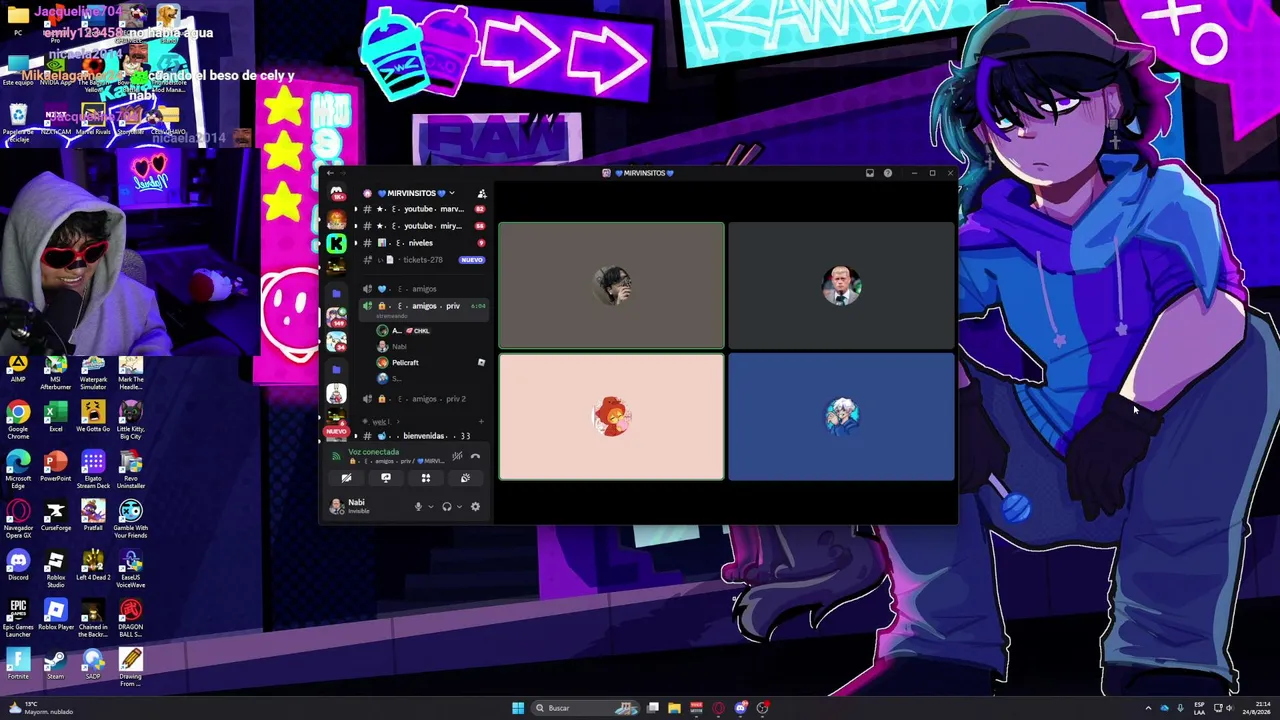The image size is (1280, 720).
Task: Select the blue-background call tile
Action: [841, 417]
